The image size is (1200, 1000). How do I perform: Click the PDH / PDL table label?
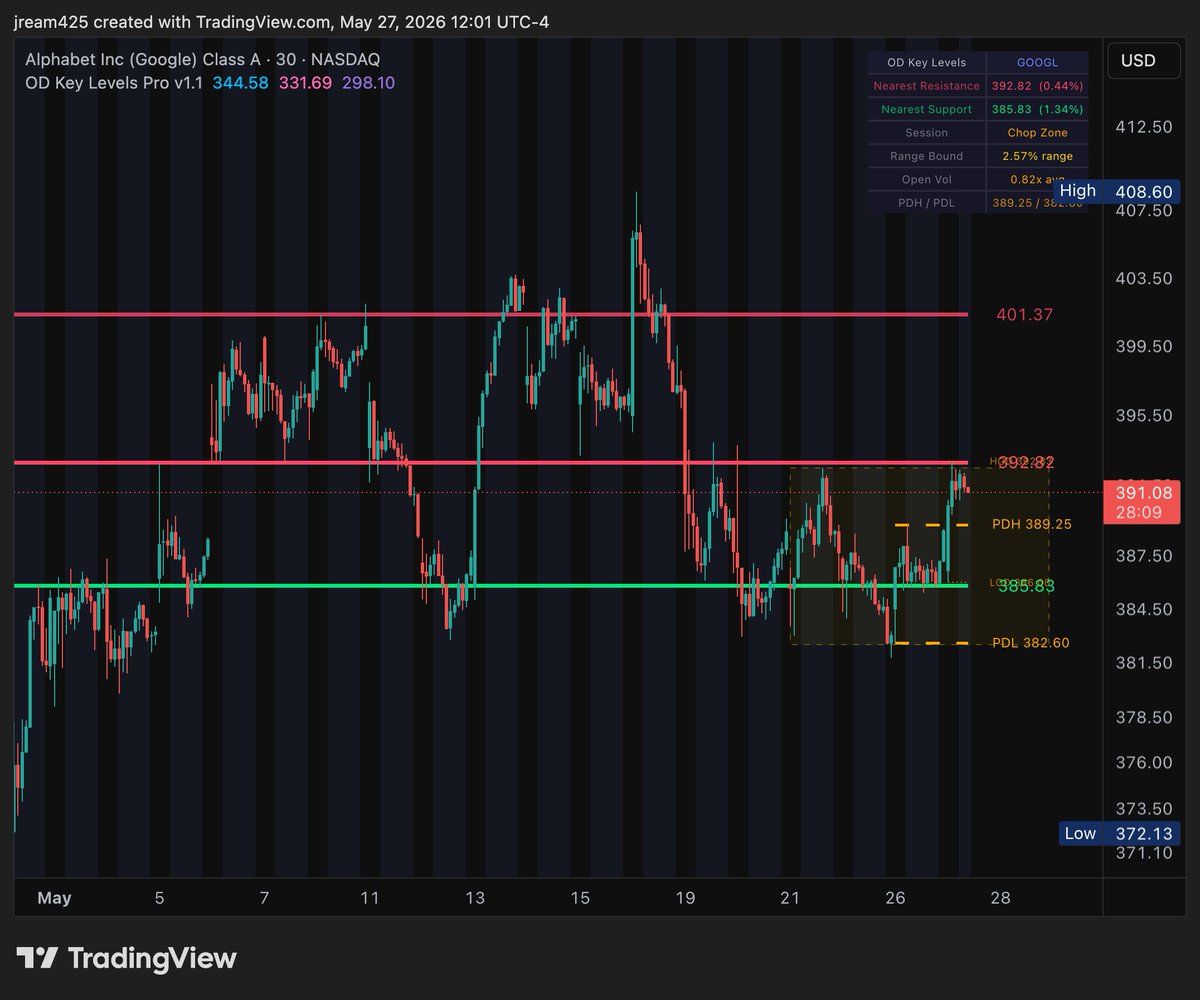(x=927, y=203)
